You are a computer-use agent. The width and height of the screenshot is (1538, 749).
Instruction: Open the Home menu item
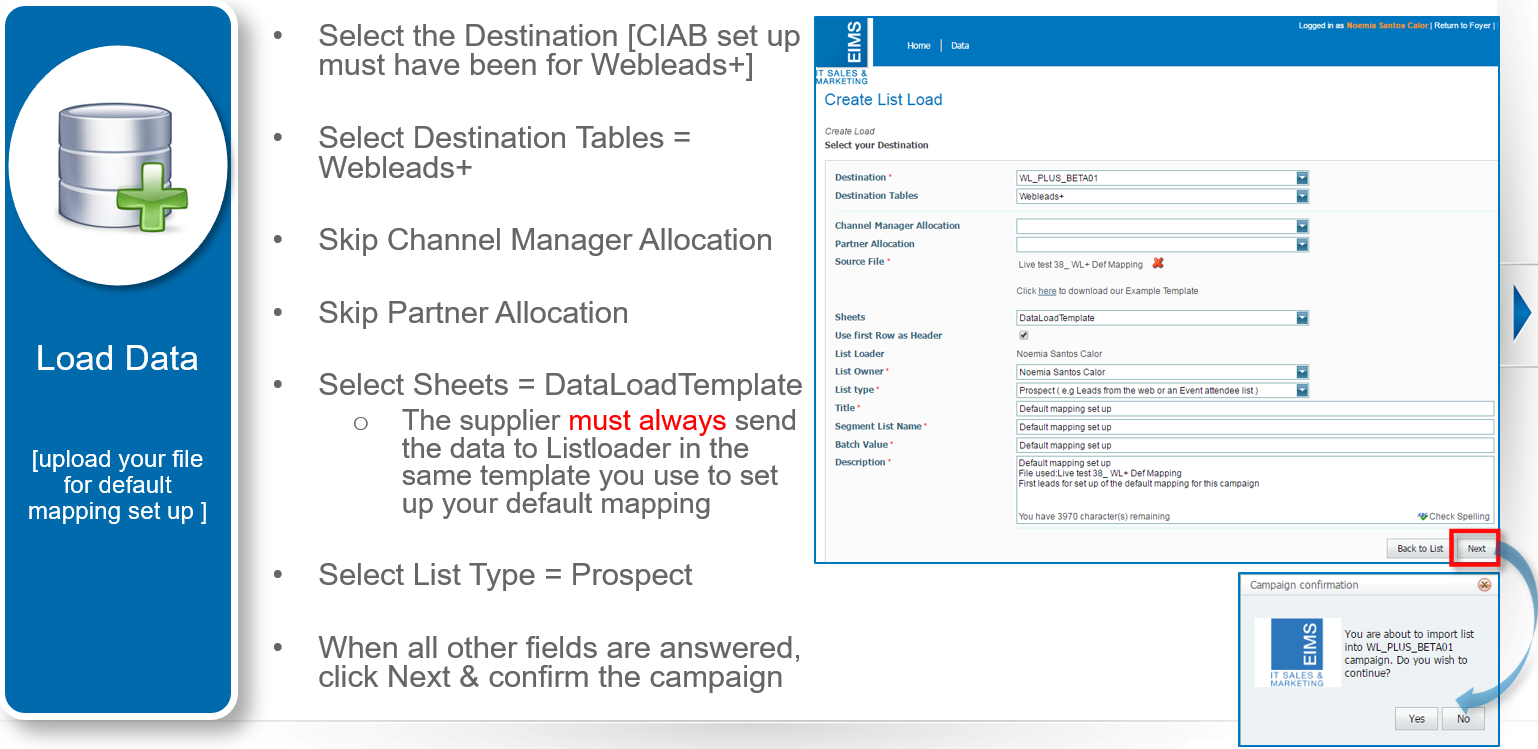pos(918,46)
